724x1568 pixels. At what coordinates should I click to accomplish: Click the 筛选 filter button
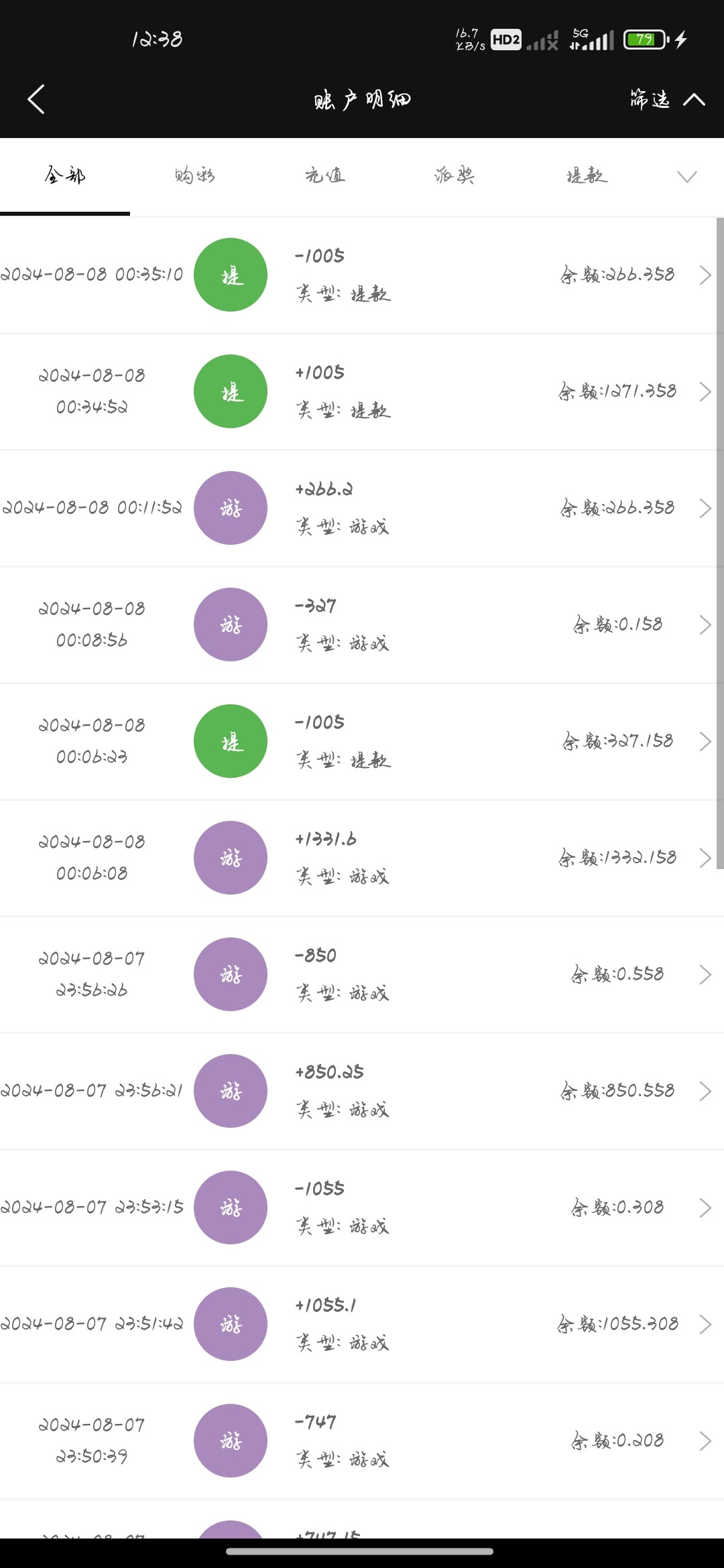tap(650, 100)
